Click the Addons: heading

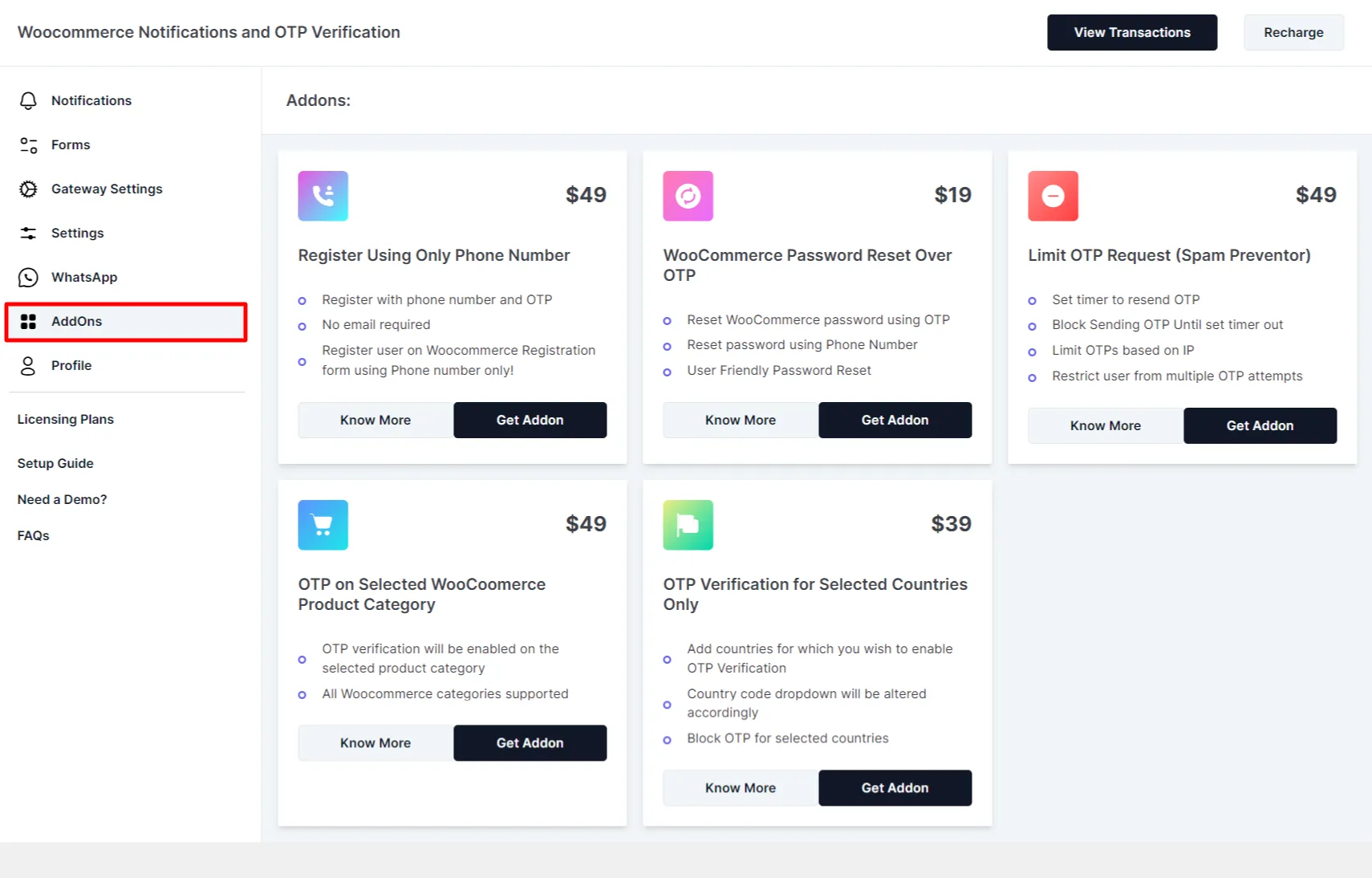point(319,100)
